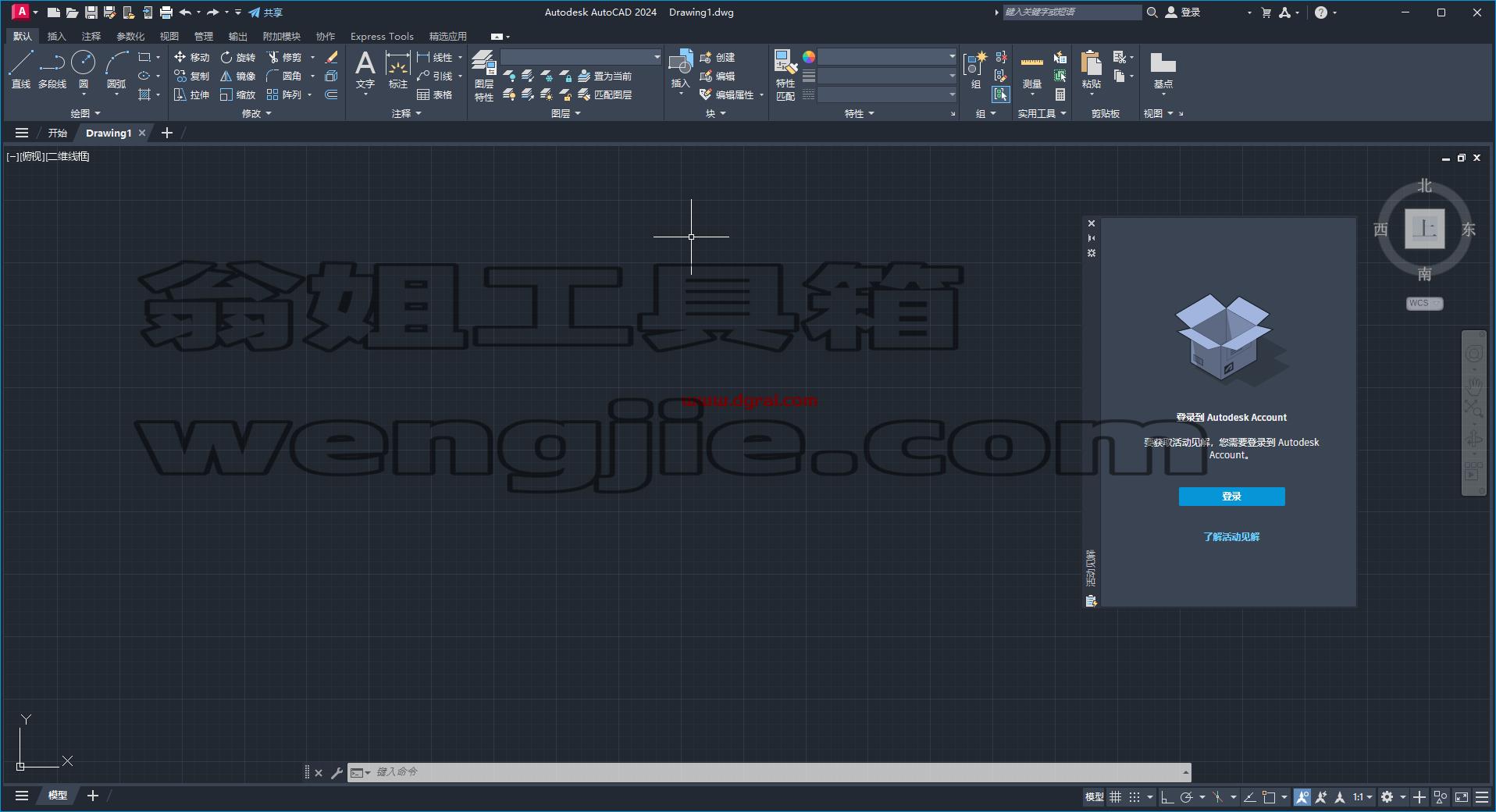Click 置为当前 layer button
1496x812 pixels.
(x=605, y=76)
